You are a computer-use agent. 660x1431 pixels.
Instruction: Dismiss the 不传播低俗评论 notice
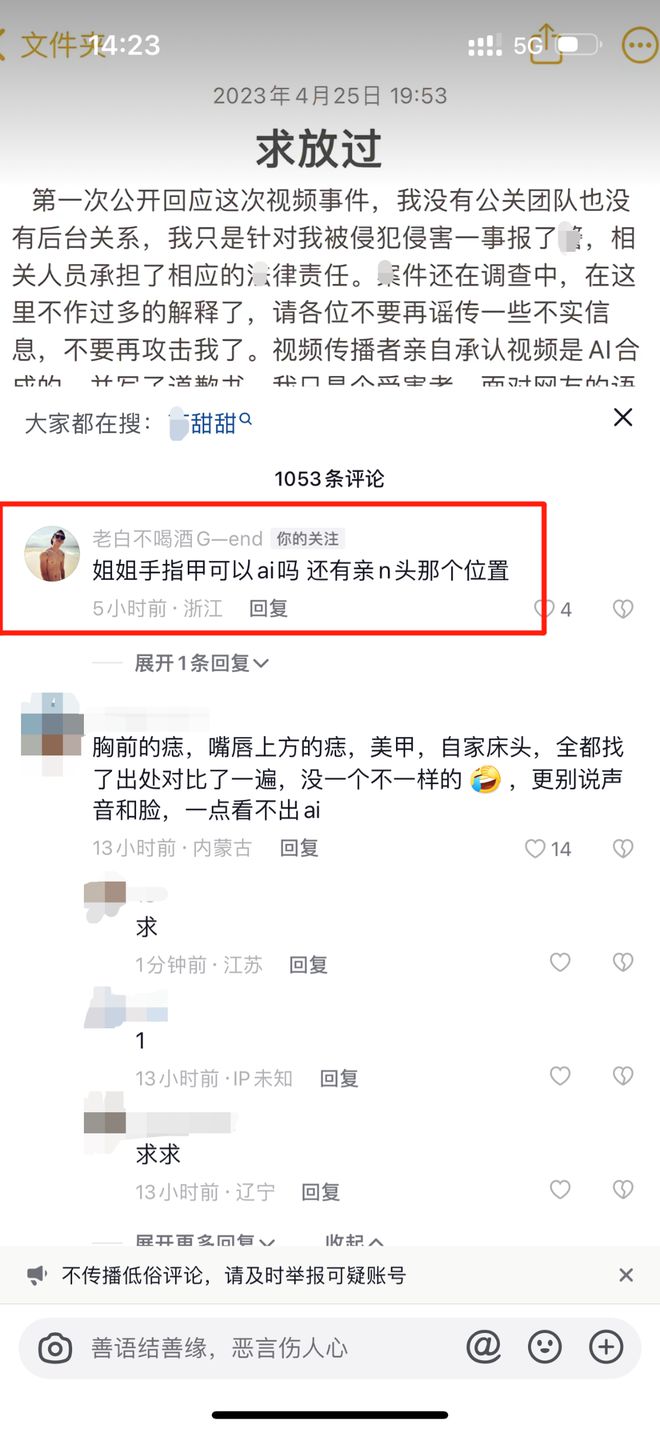[x=626, y=1275]
